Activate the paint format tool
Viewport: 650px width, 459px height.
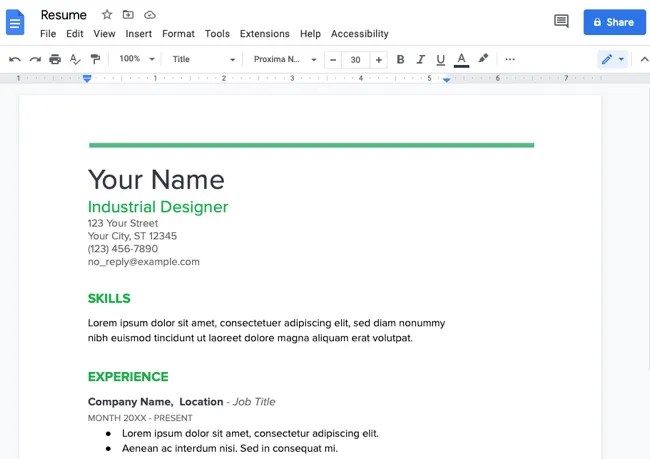pos(95,59)
